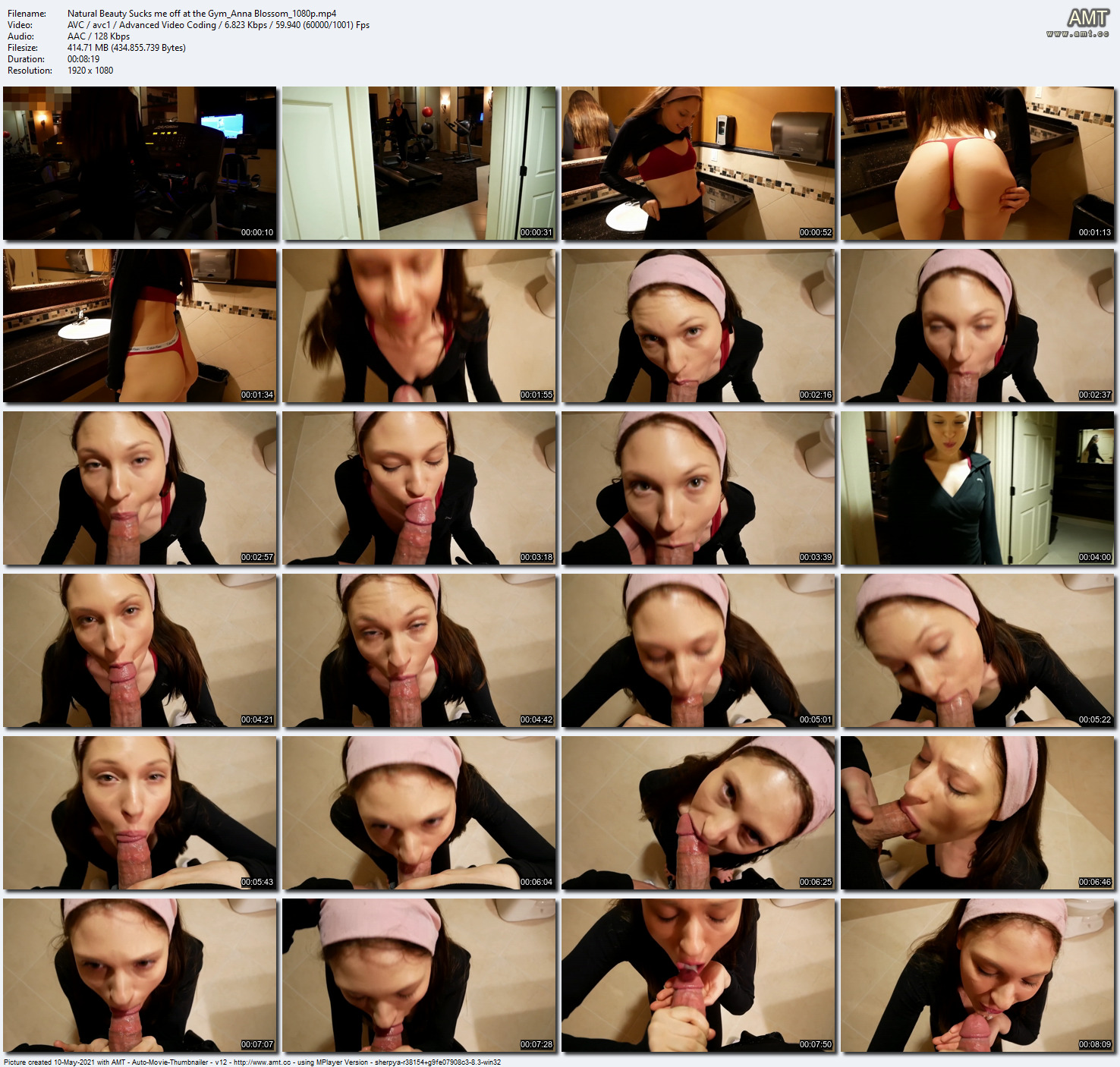The width and height of the screenshot is (1120, 1067).
Task: Click the 00:00:10 timestamp marker
Action: coord(257,233)
